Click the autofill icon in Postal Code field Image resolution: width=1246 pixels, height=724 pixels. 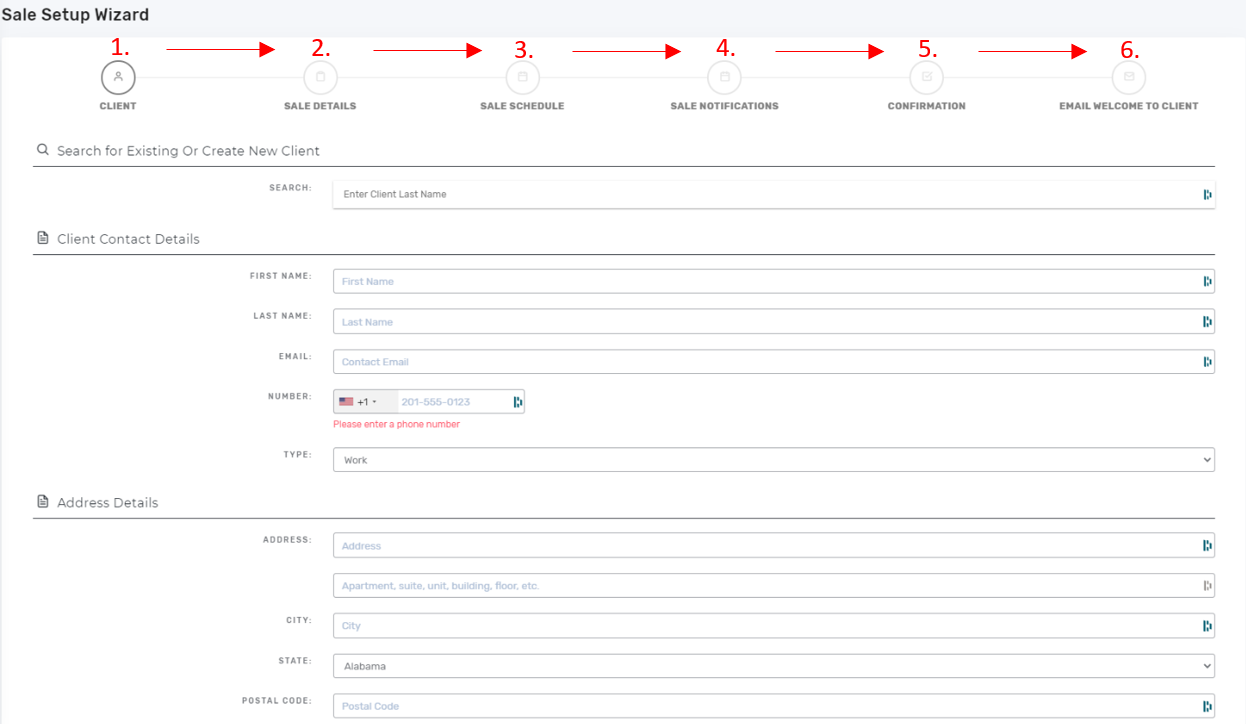[x=1207, y=706]
